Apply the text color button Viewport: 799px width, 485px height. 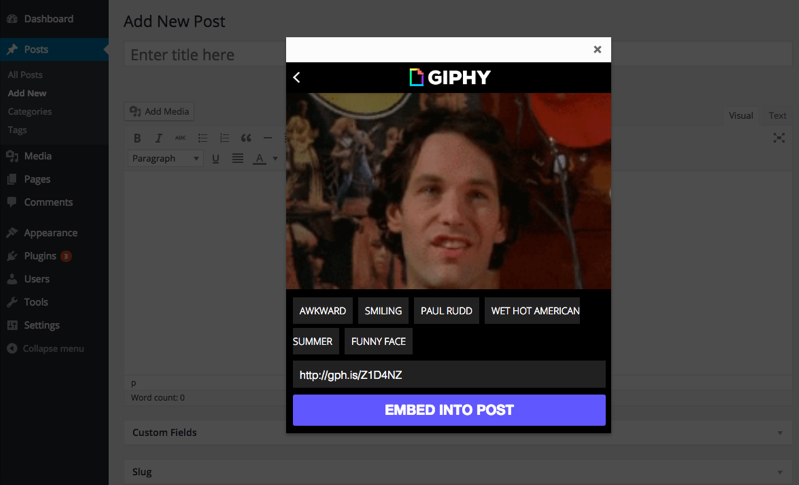tap(259, 158)
